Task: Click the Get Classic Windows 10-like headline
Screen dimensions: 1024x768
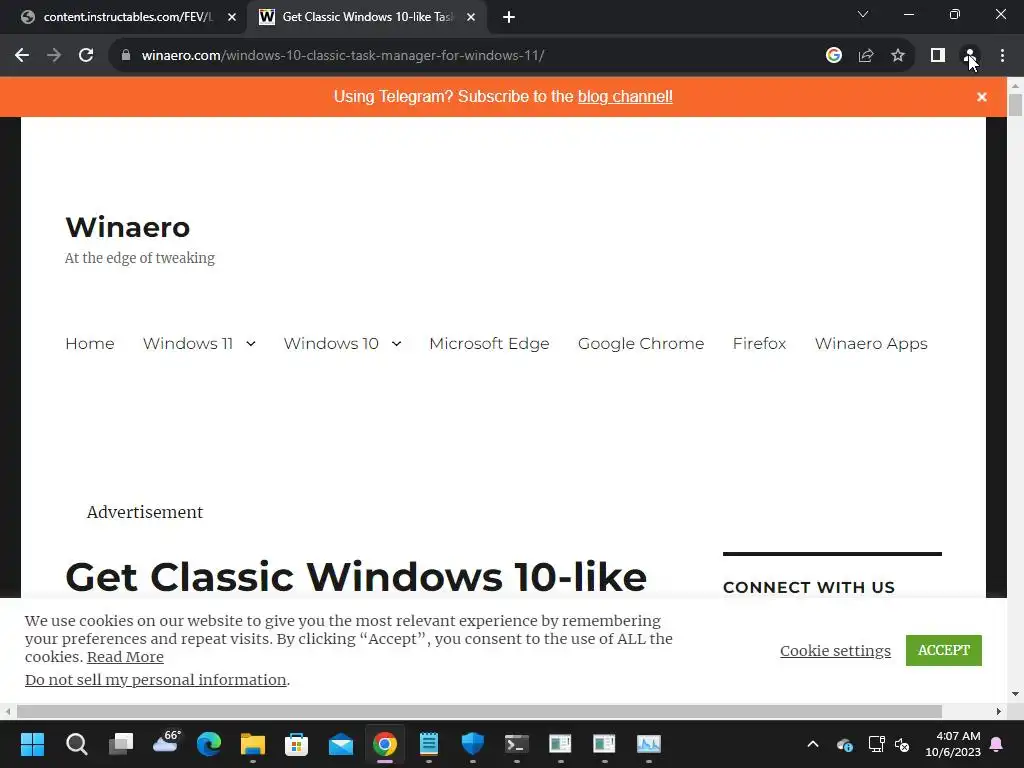Action: tap(356, 577)
